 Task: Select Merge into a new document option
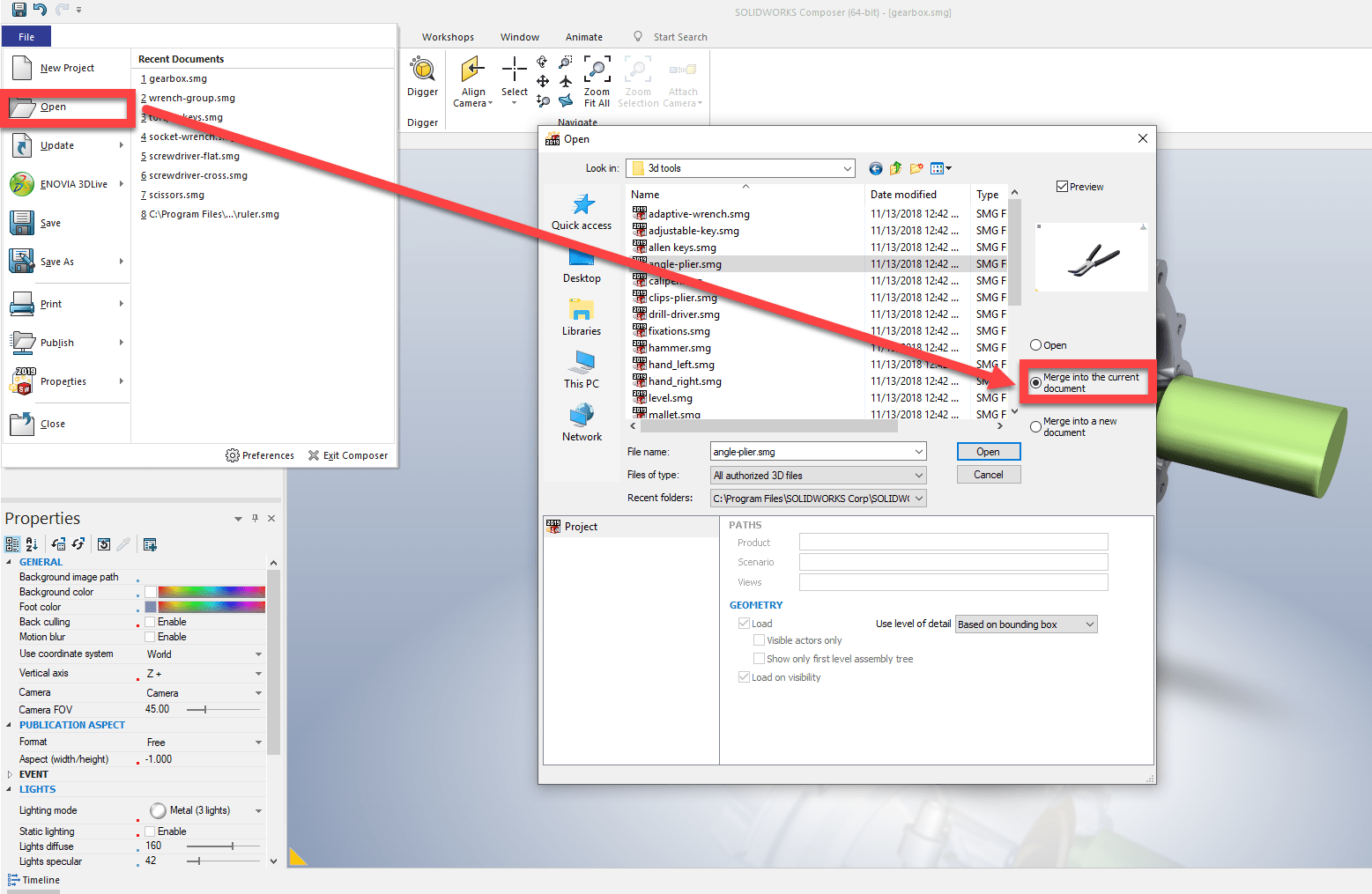click(x=1036, y=427)
